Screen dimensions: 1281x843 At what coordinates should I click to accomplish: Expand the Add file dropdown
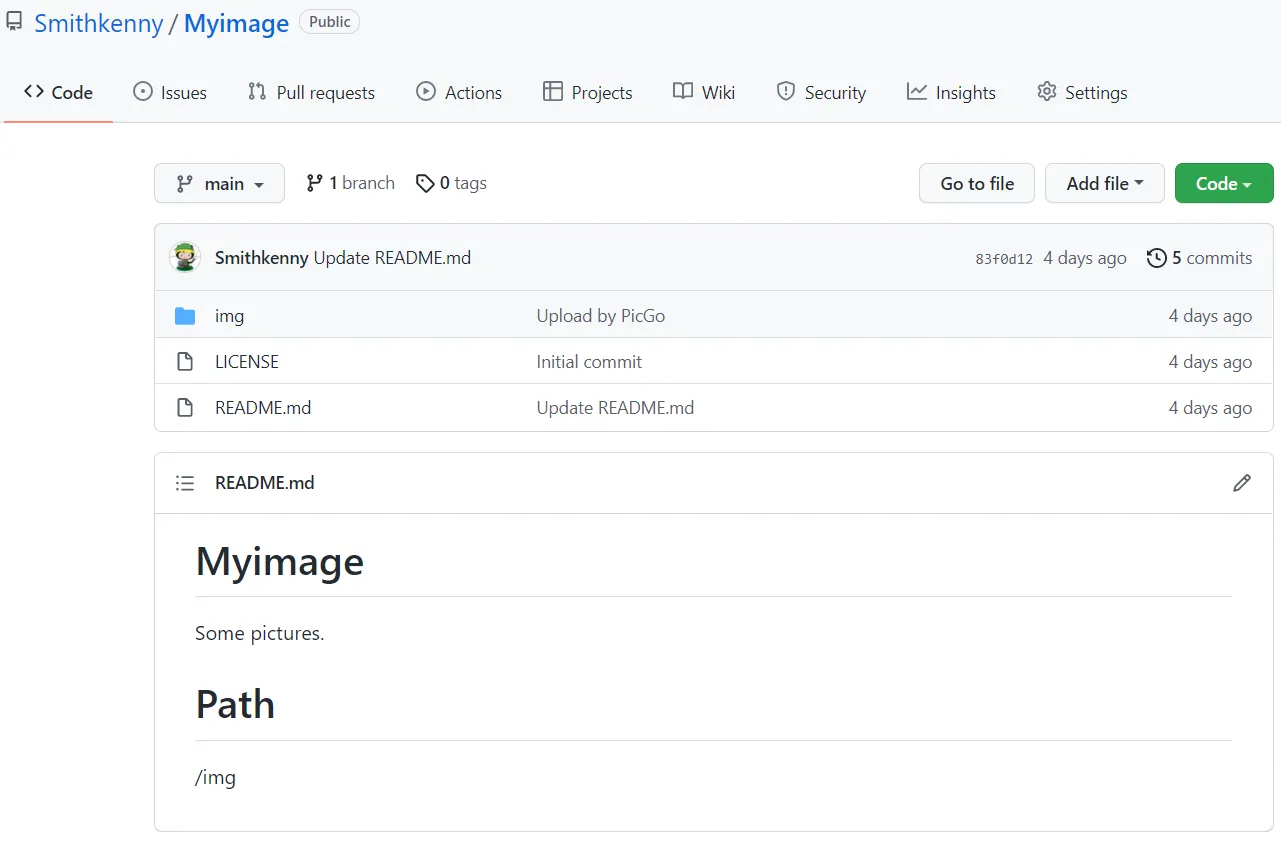(1105, 183)
